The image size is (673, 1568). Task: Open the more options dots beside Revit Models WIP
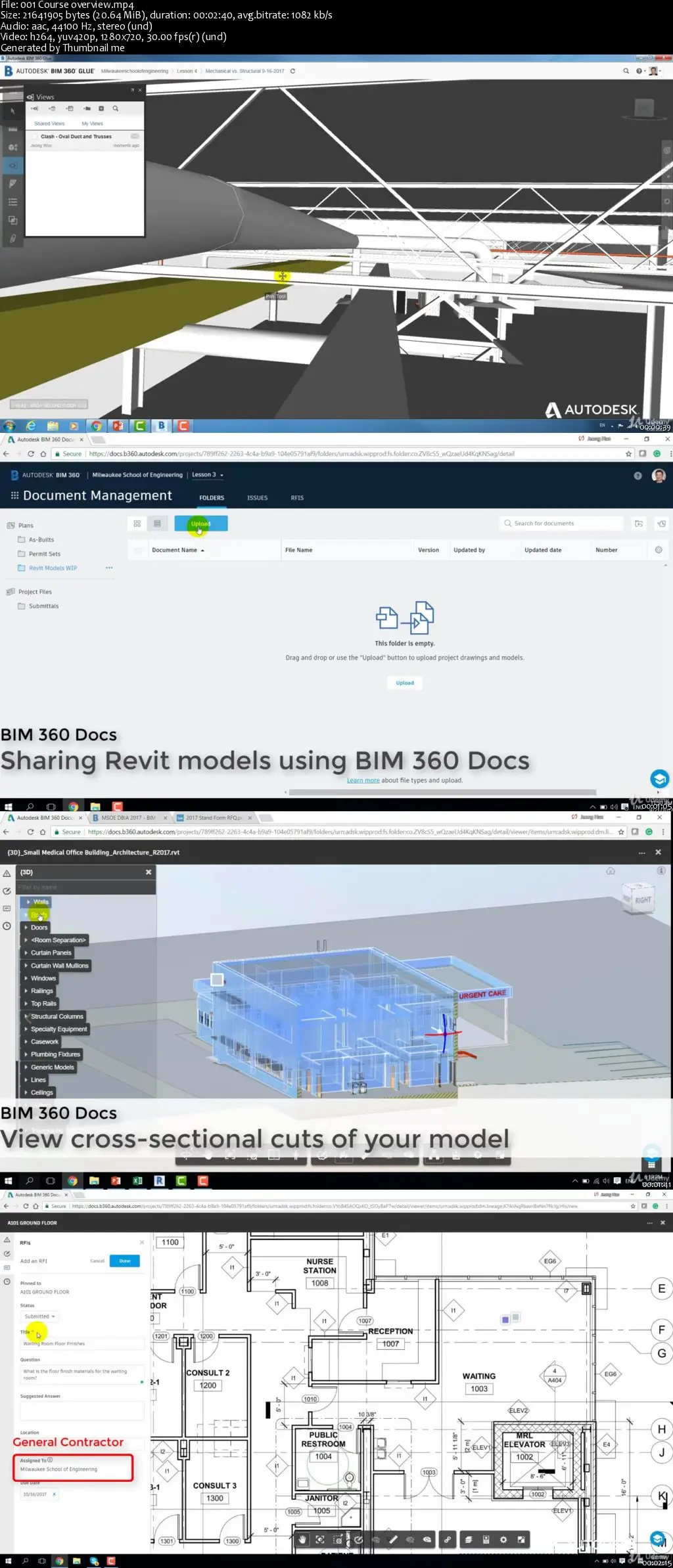point(109,568)
